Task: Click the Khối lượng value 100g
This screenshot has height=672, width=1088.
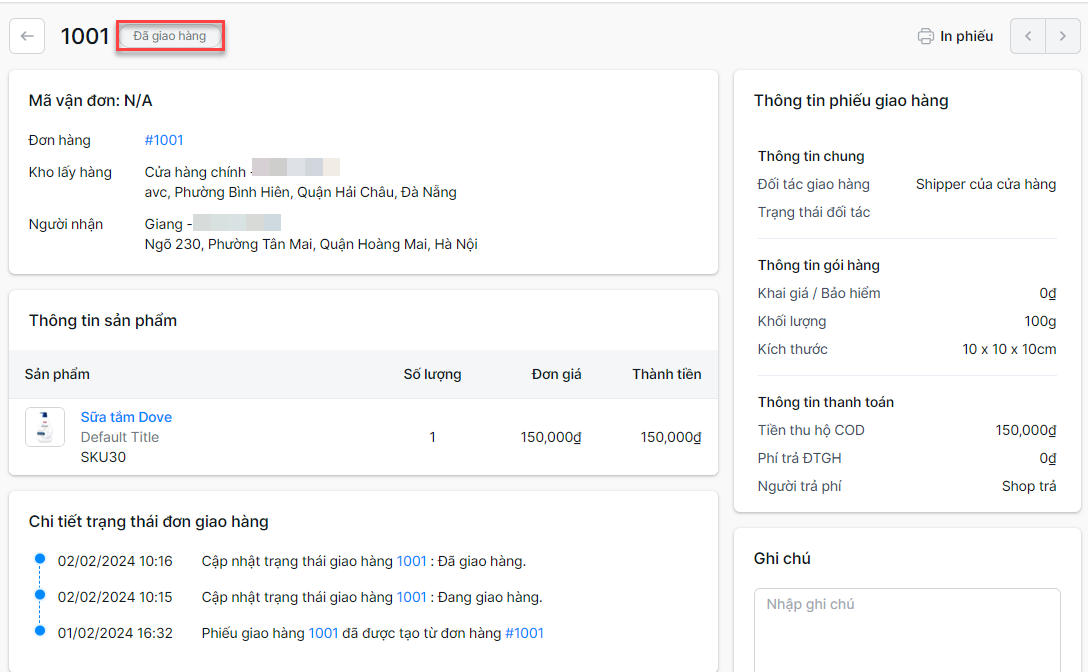Action: (1040, 321)
